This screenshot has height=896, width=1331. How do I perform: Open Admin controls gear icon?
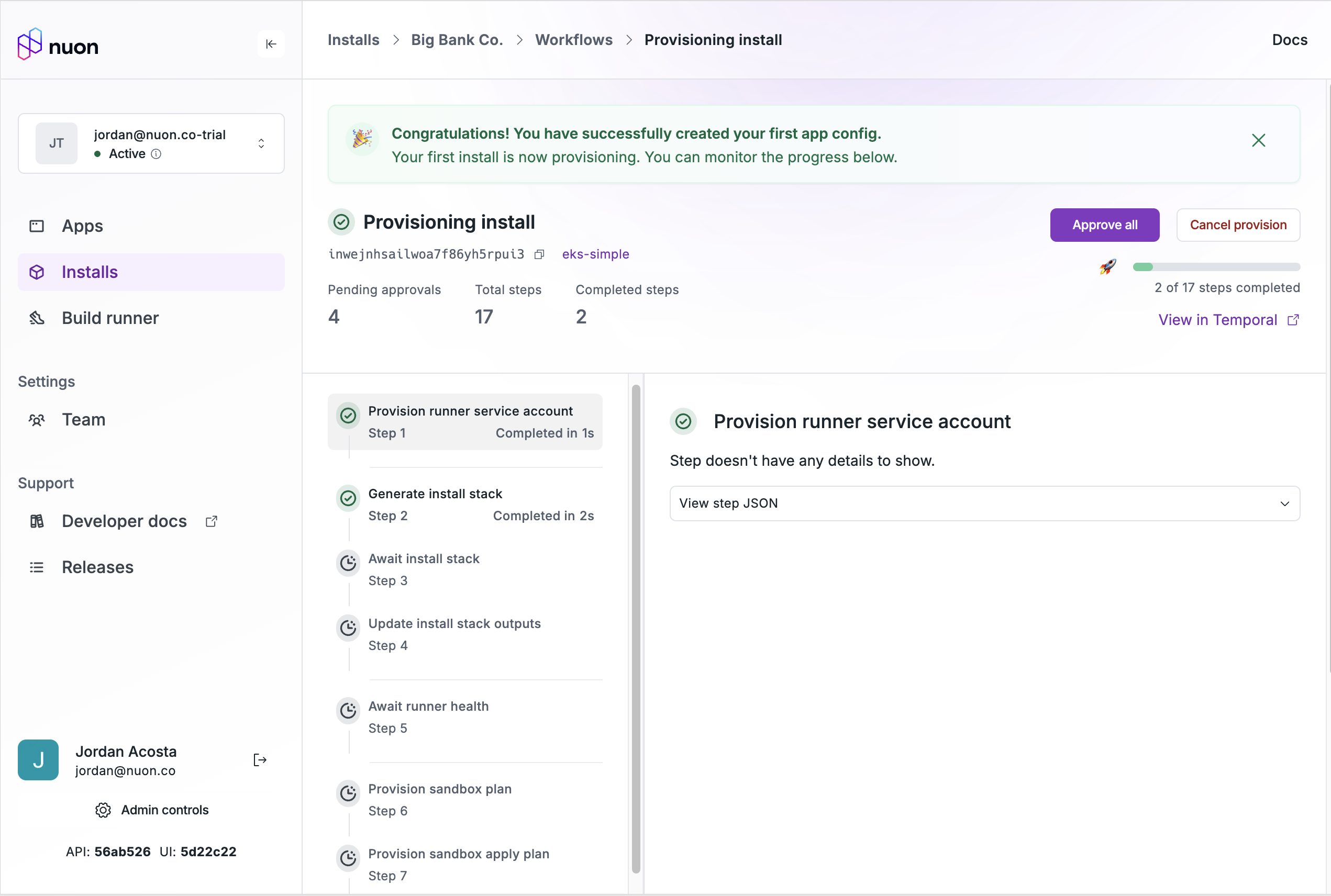pyautogui.click(x=103, y=810)
